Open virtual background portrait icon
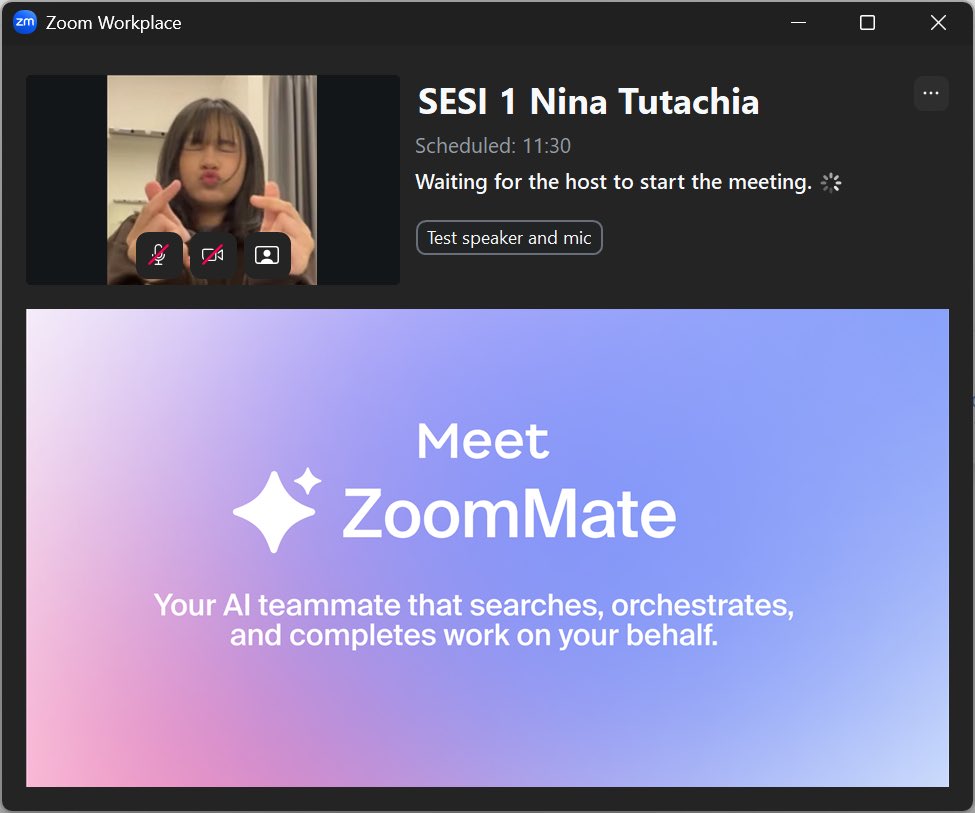 267,255
